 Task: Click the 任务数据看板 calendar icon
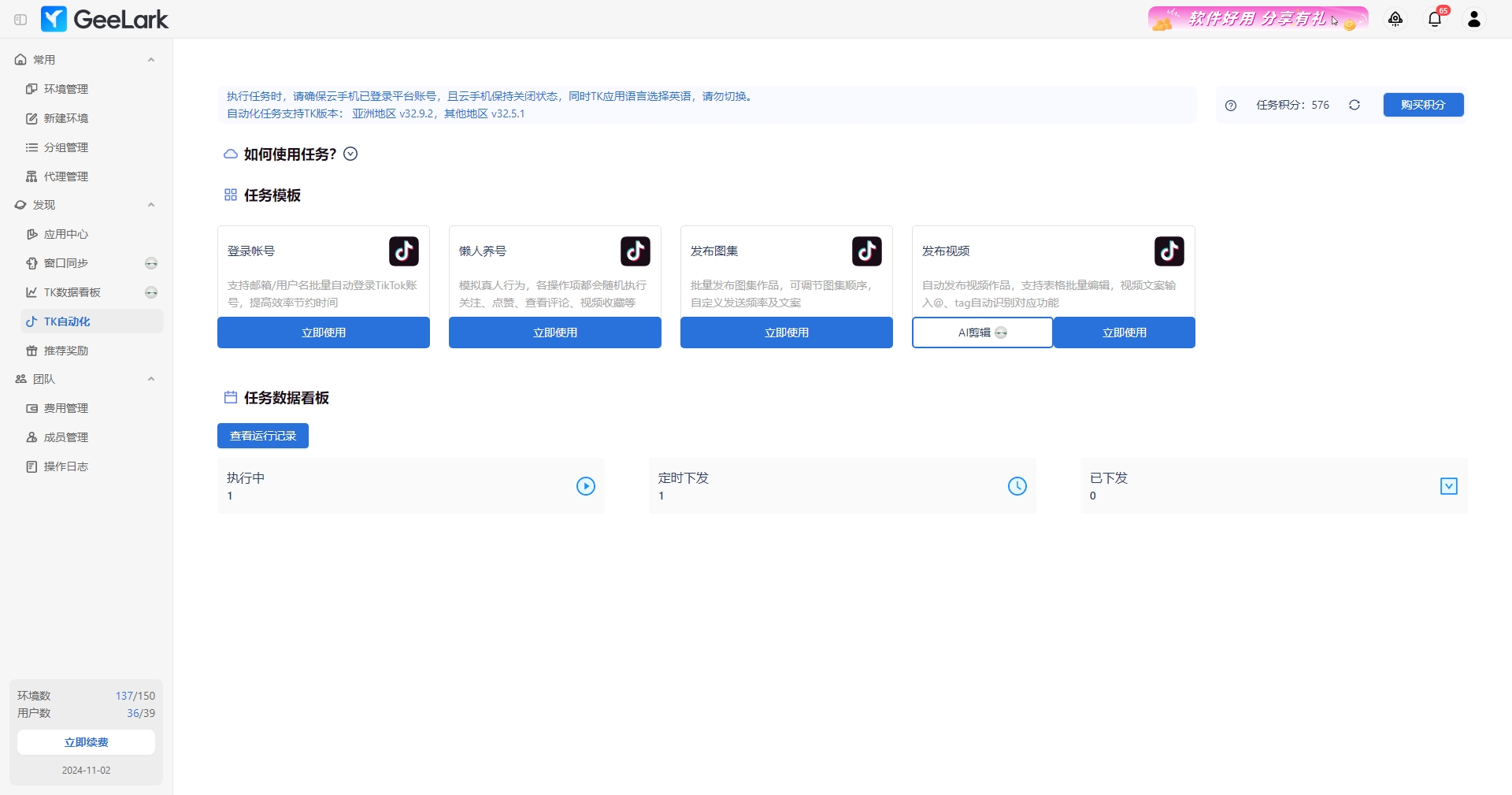point(231,397)
